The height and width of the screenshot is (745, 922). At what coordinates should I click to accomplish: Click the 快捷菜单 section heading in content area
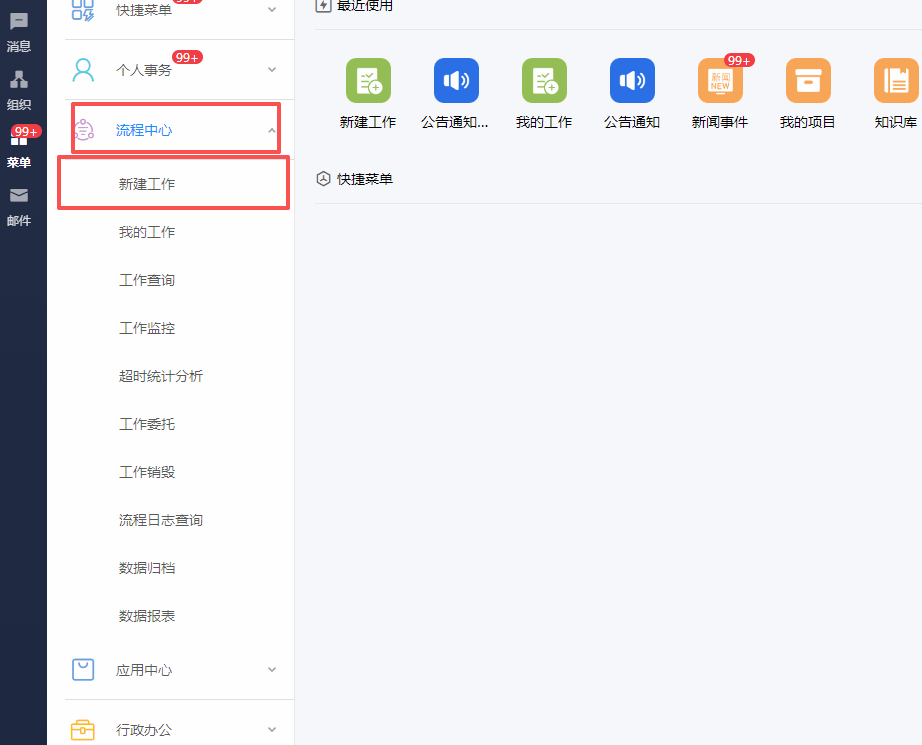click(x=365, y=179)
